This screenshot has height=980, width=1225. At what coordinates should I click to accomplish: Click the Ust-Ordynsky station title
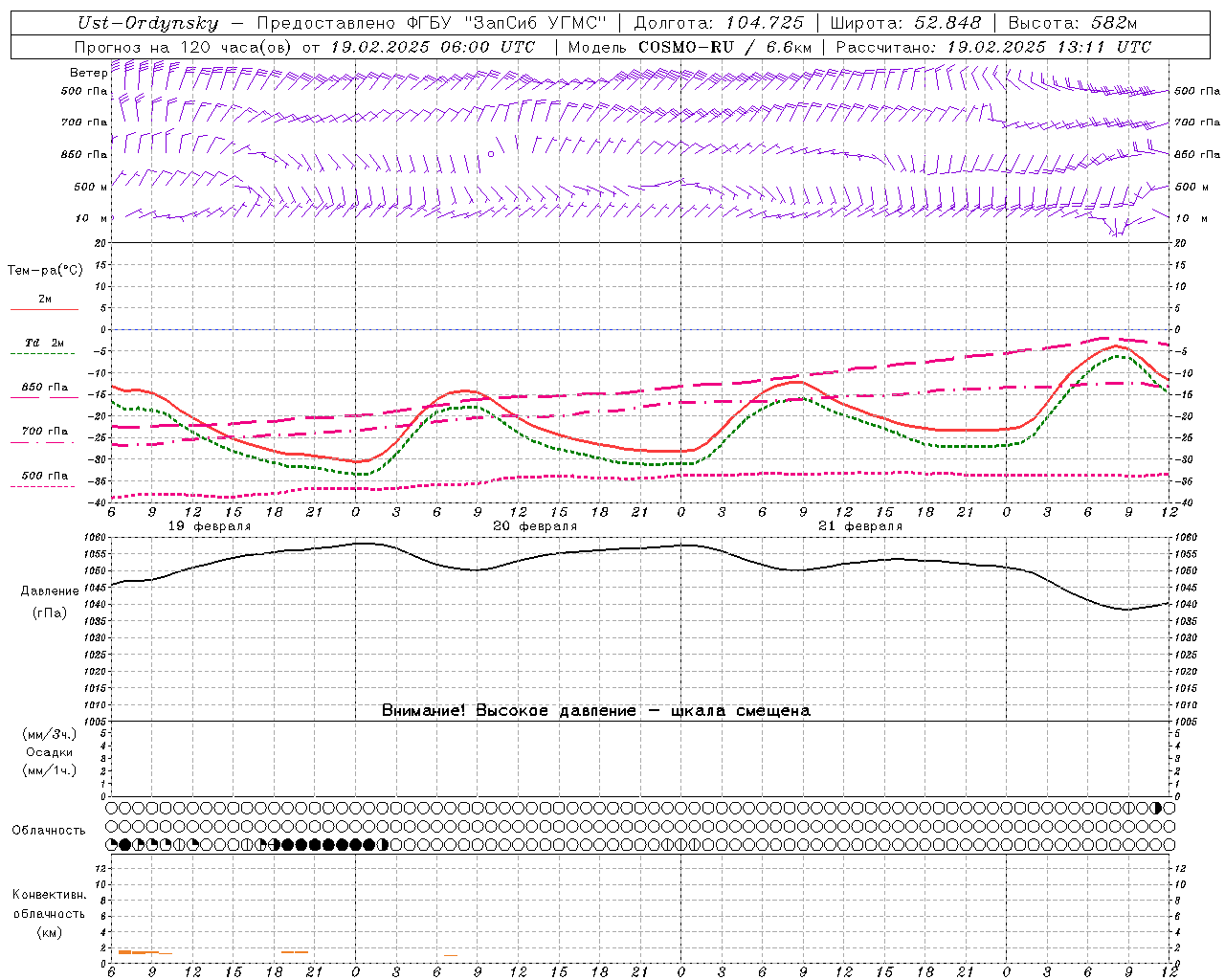click(x=148, y=24)
